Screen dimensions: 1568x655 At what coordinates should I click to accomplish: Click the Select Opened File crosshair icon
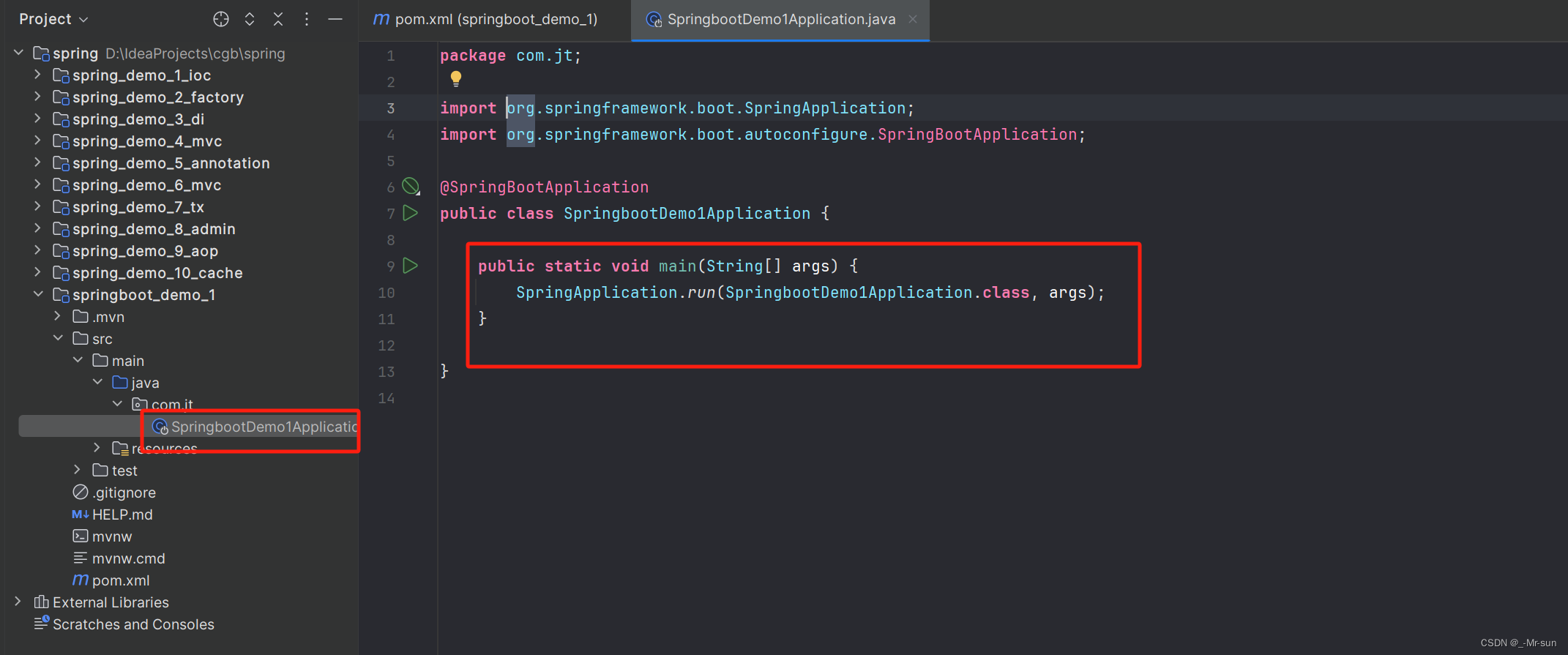coord(221,19)
